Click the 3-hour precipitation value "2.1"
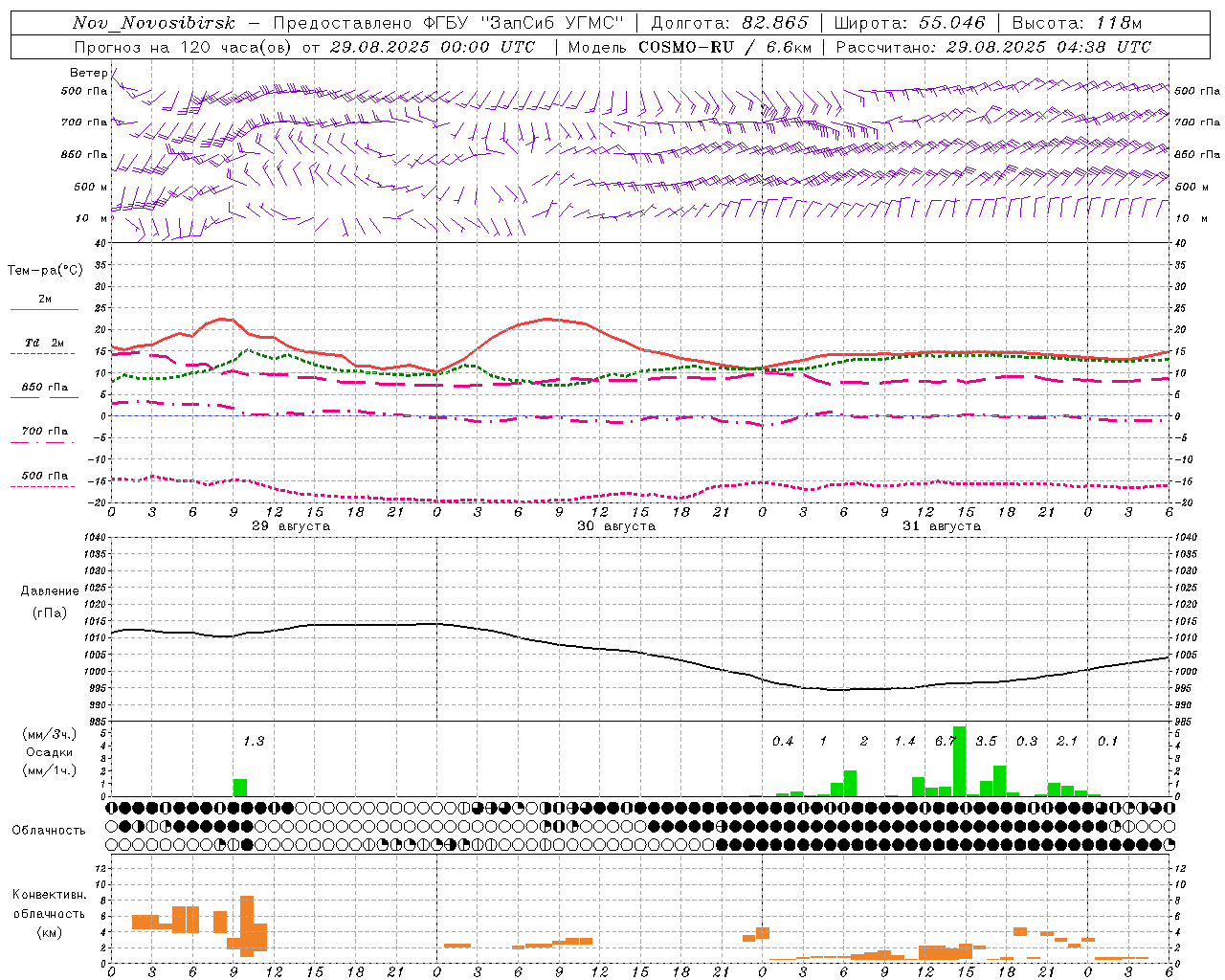This screenshot has height=980, width=1225. (1067, 742)
